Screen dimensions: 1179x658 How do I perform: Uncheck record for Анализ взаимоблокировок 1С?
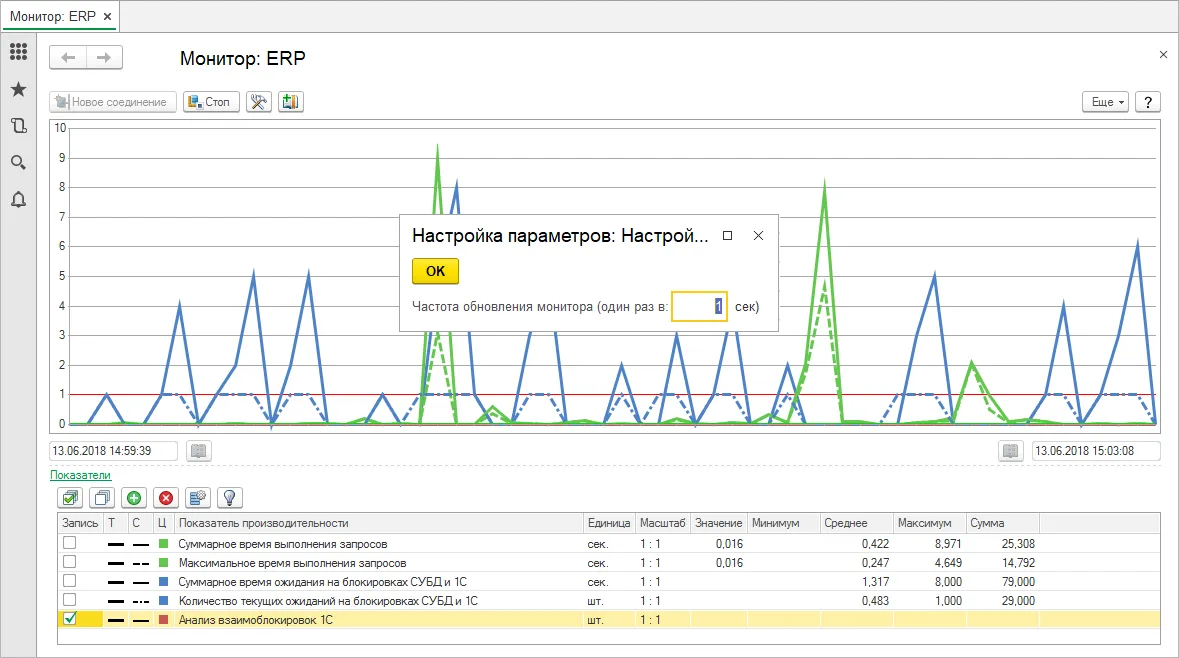pos(69,619)
